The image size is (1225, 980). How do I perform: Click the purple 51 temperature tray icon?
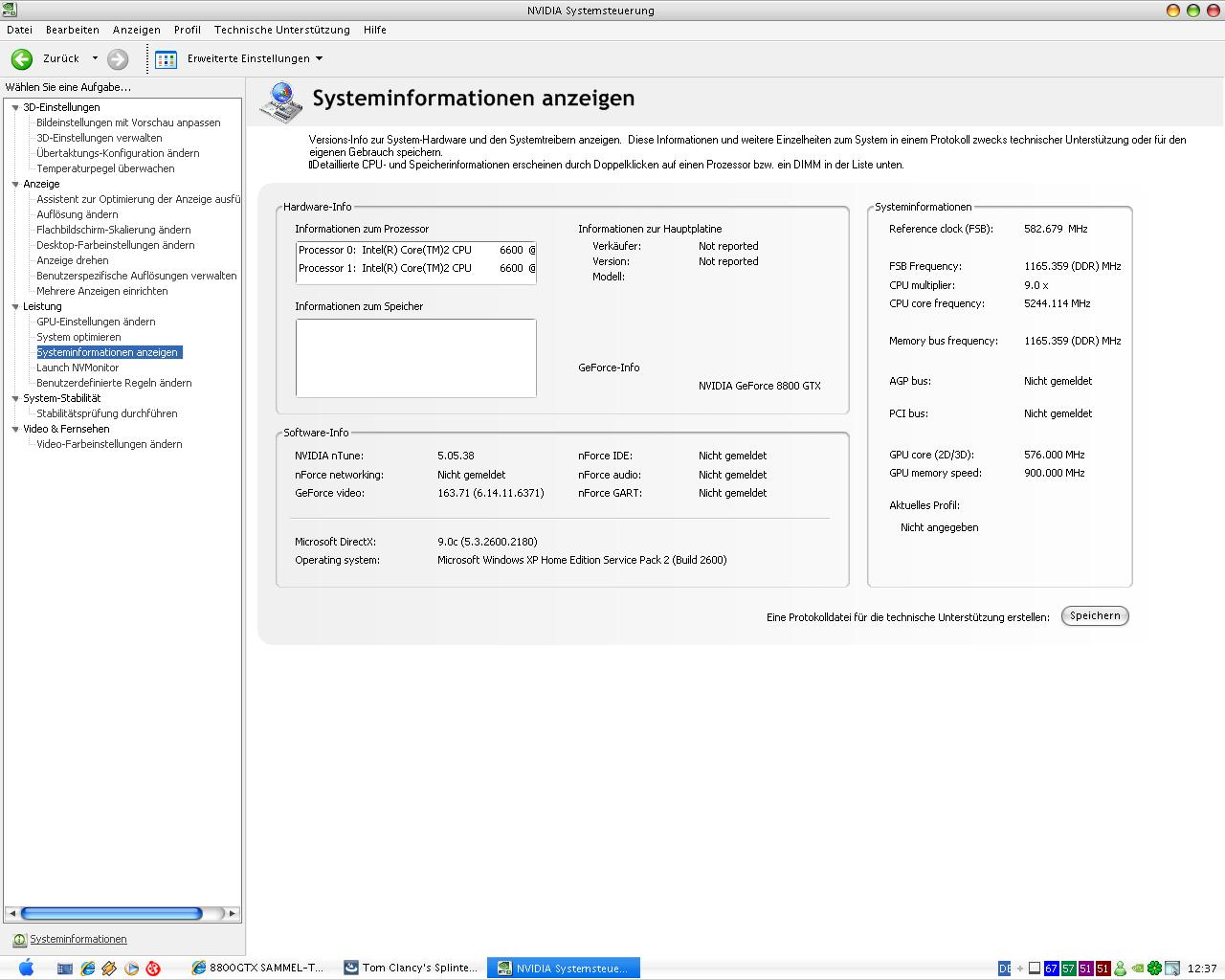(1085, 969)
